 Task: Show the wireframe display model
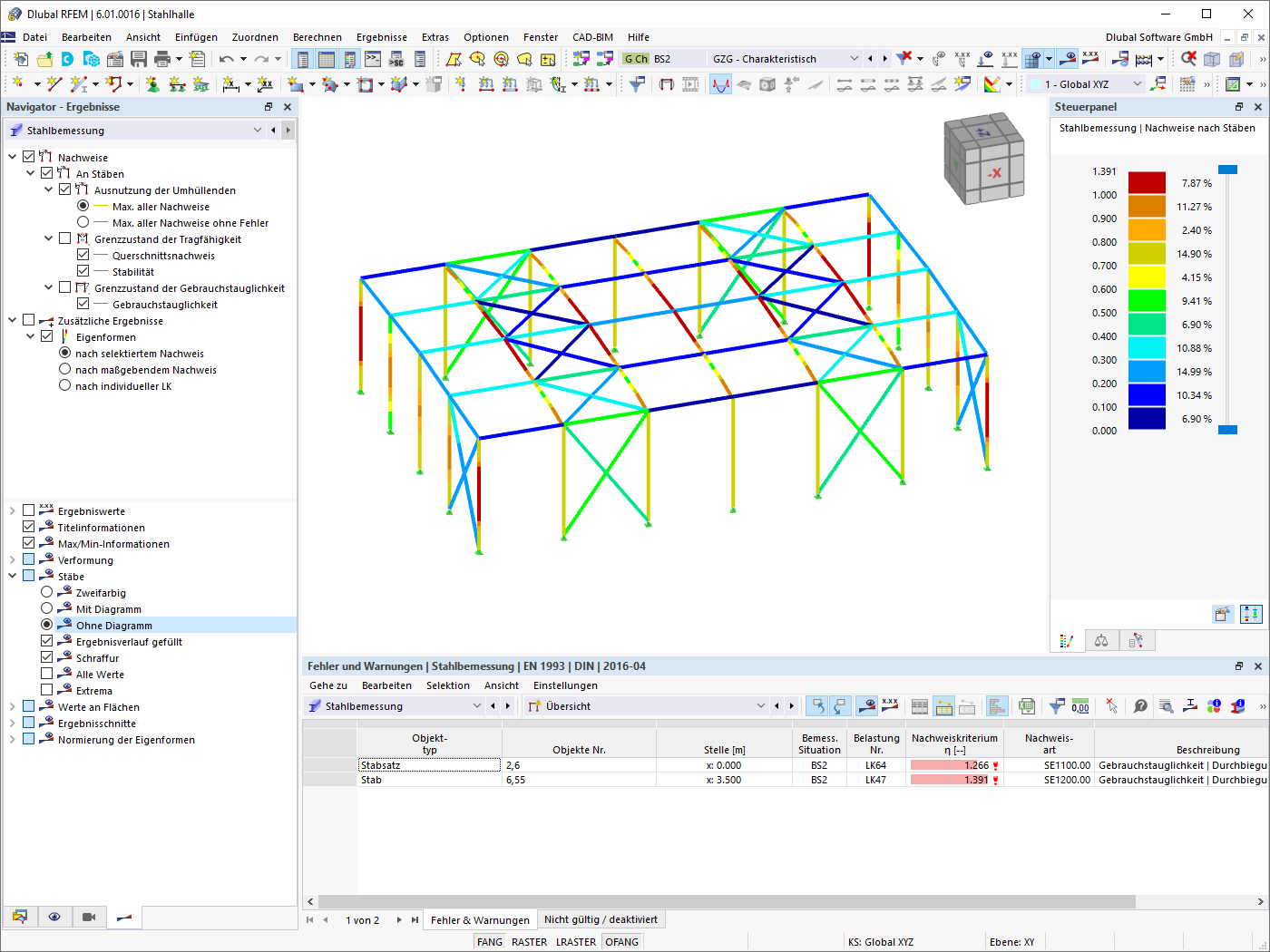point(1212,59)
